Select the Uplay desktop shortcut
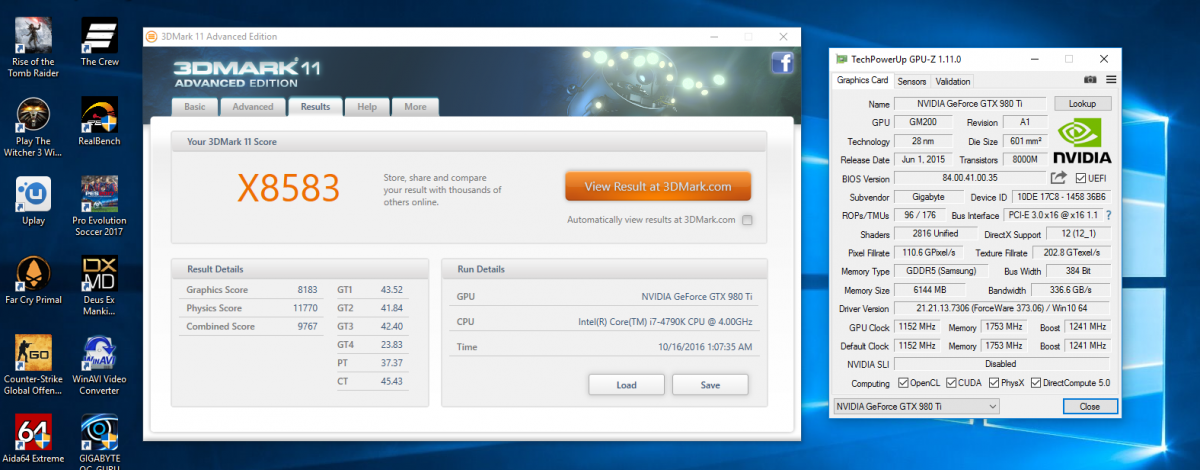This screenshot has height=470, width=1200. tap(33, 201)
